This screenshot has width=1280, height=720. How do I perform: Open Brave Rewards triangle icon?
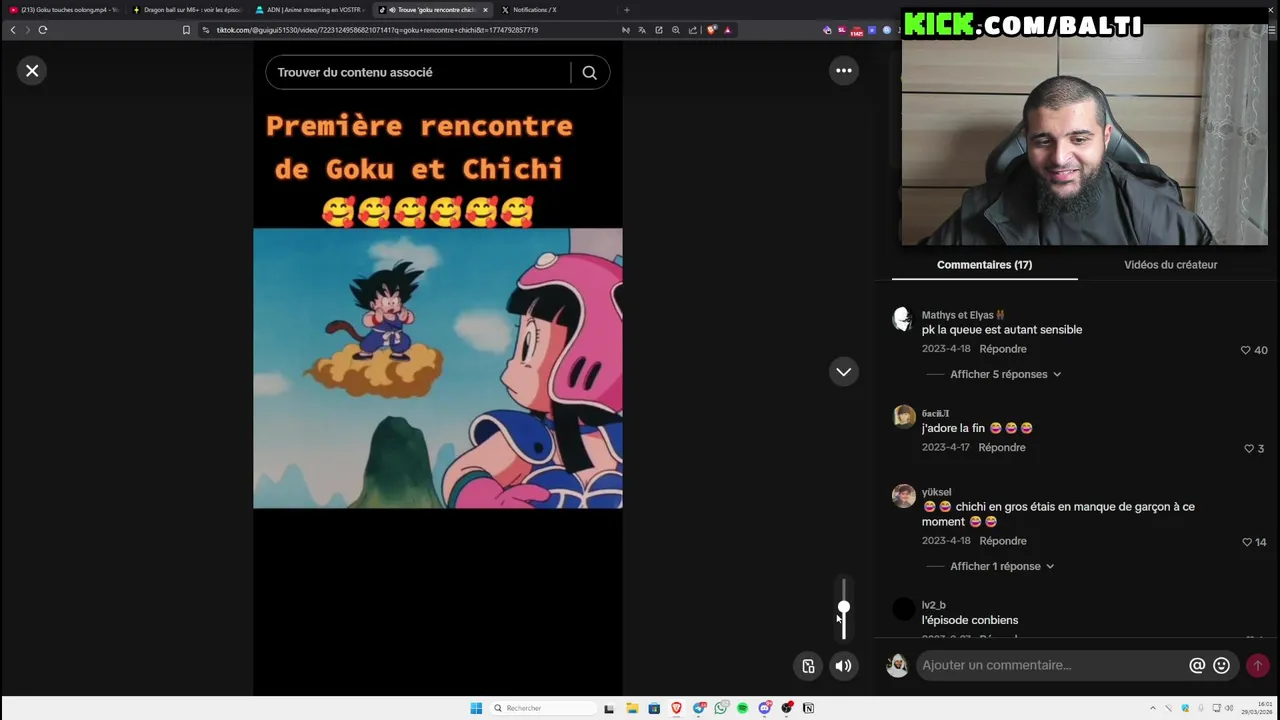[727, 30]
